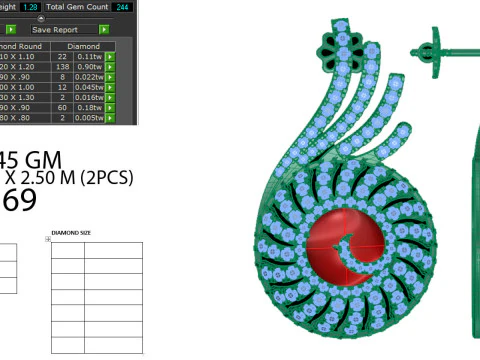Collapse the panel with the round up-arrow

click(x=41, y=18)
